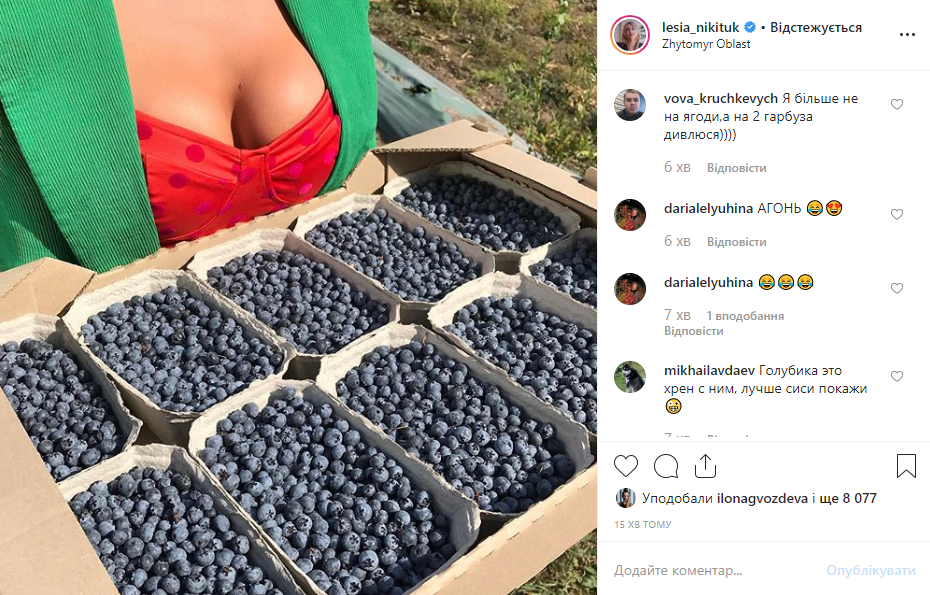Image resolution: width=930 pixels, height=595 pixels.
Task: Like darialelyuhina's laughing emoji comment
Action: (x=897, y=288)
